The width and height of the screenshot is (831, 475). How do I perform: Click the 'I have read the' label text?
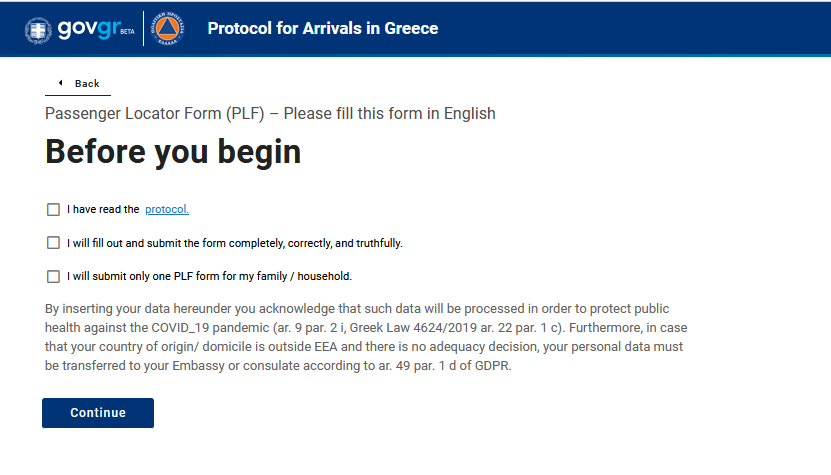point(103,210)
